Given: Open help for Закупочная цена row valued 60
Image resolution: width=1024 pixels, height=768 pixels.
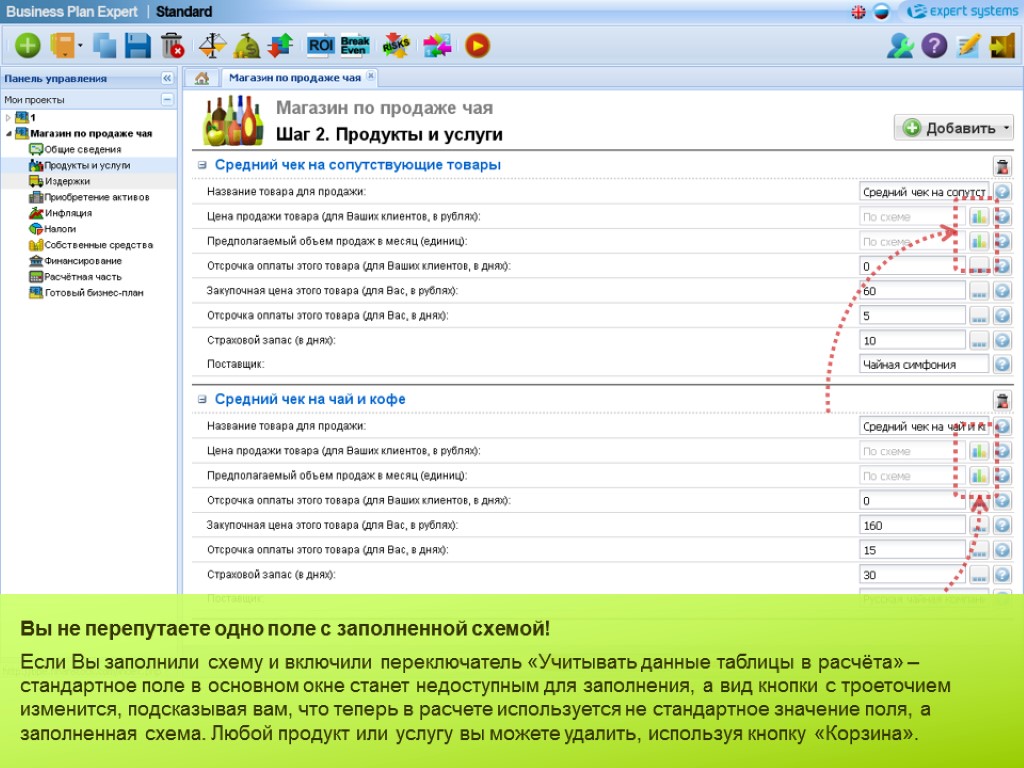Looking at the screenshot, I should 1002,291.
